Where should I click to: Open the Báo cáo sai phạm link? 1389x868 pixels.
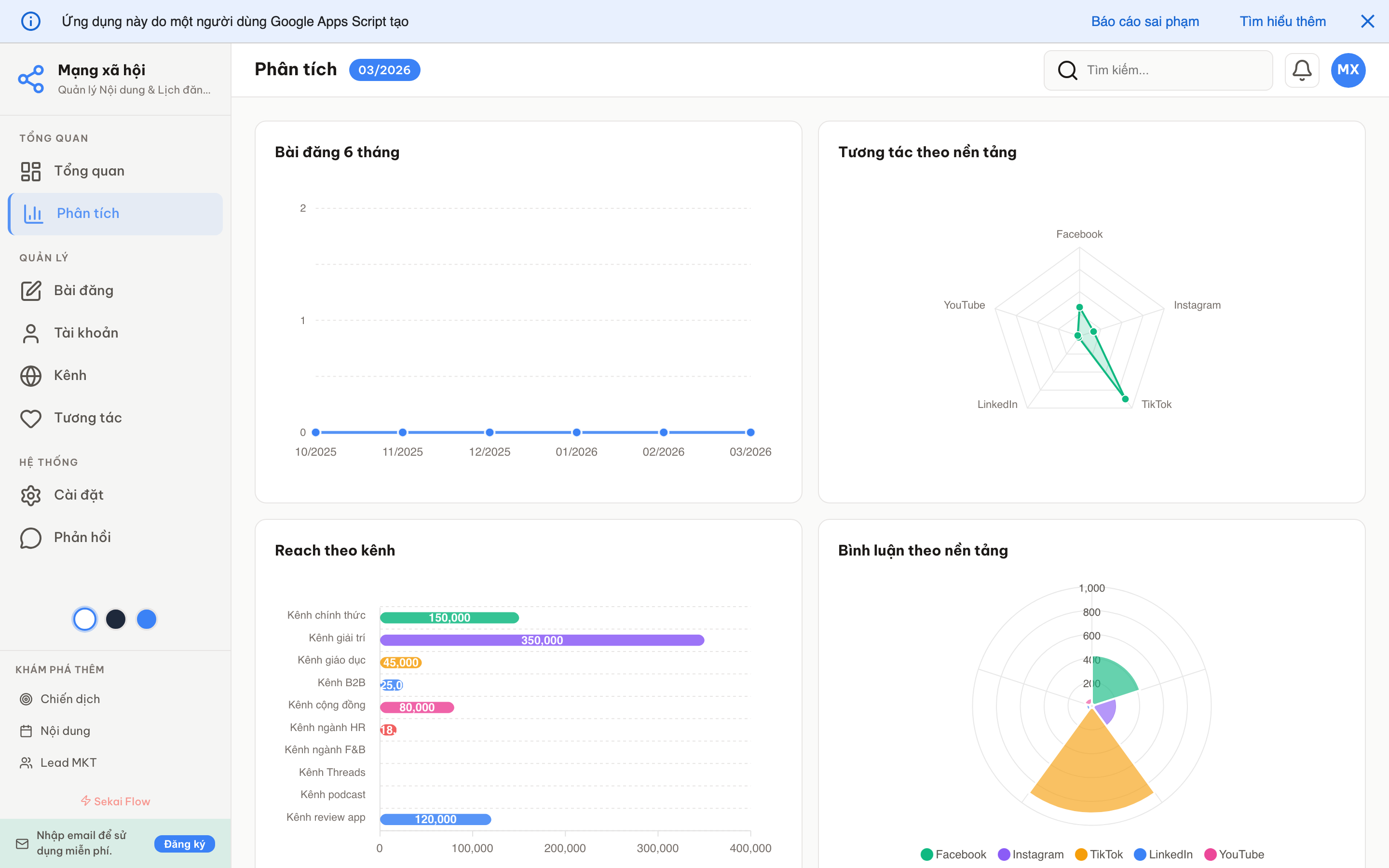1144,21
